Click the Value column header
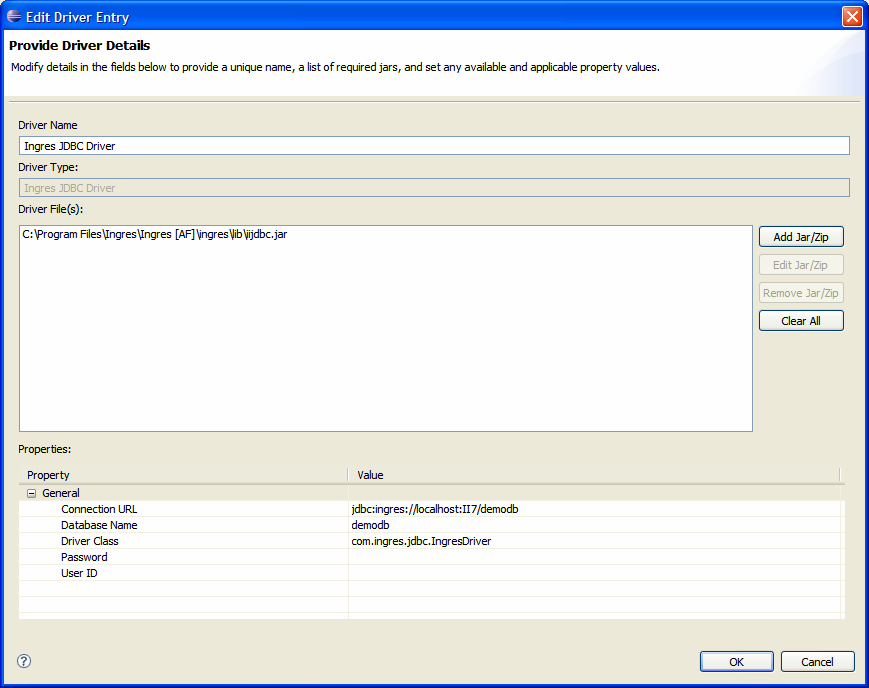This screenshot has width=869, height=688. (x=593, y=475)
